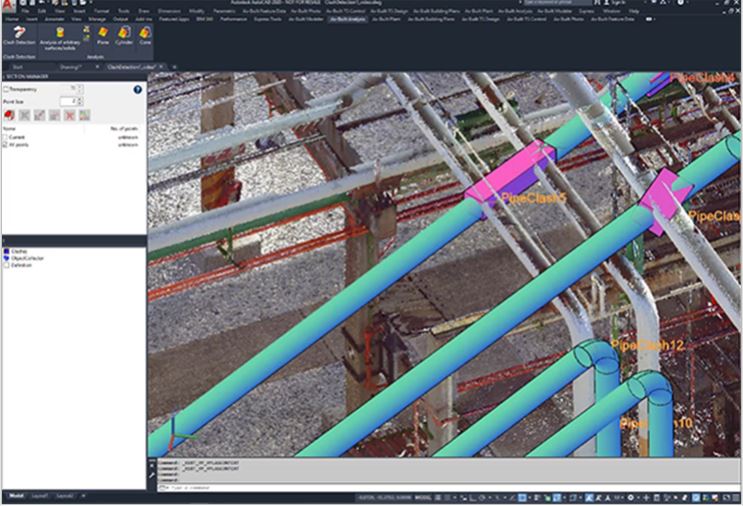This screenshot has width=743, height=506.
Task: Click the red X delete icon in Section Manager
Action: (70, 115)
